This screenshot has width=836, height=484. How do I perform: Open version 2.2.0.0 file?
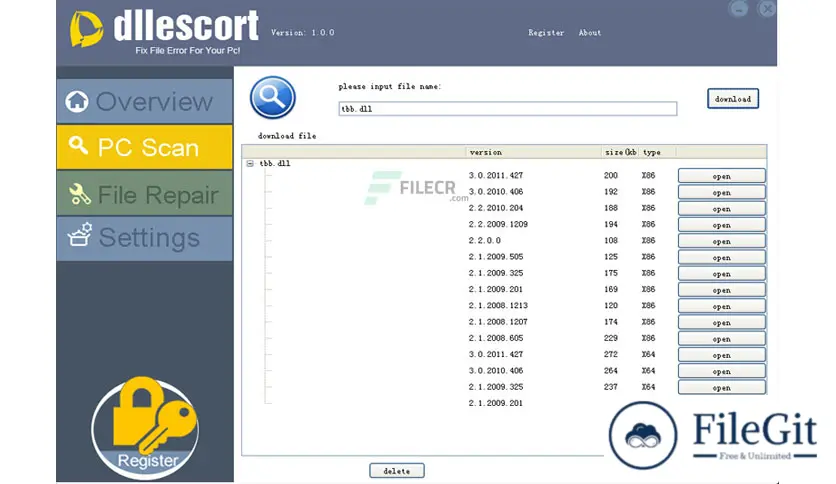point(721,241)
